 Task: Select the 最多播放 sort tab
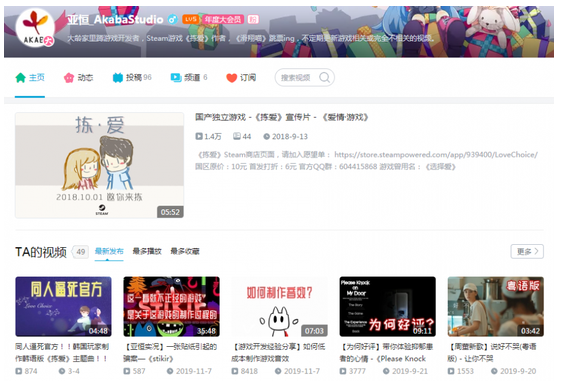coord(147,251)
